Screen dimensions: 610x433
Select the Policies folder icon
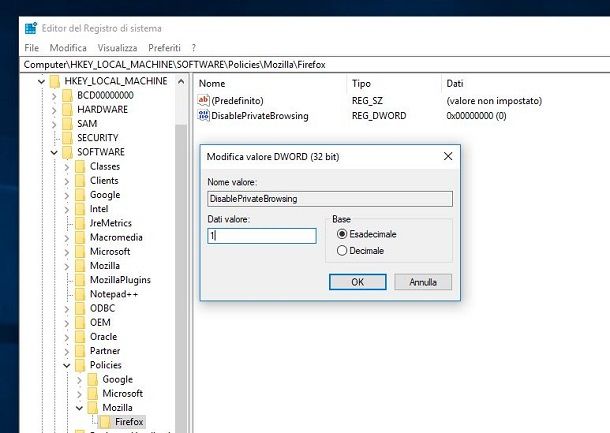[x=80, y=365]
